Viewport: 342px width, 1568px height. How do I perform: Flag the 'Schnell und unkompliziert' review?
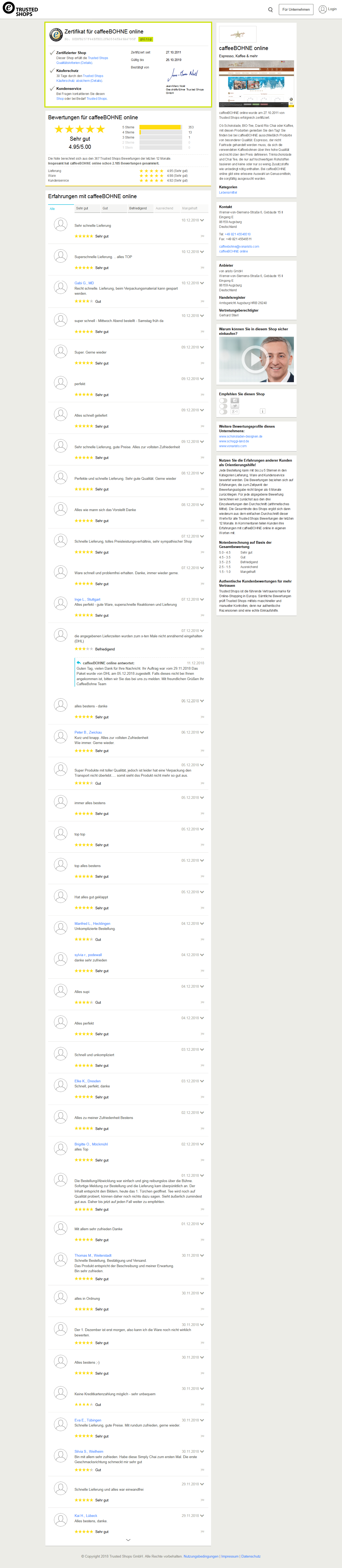203,1066
